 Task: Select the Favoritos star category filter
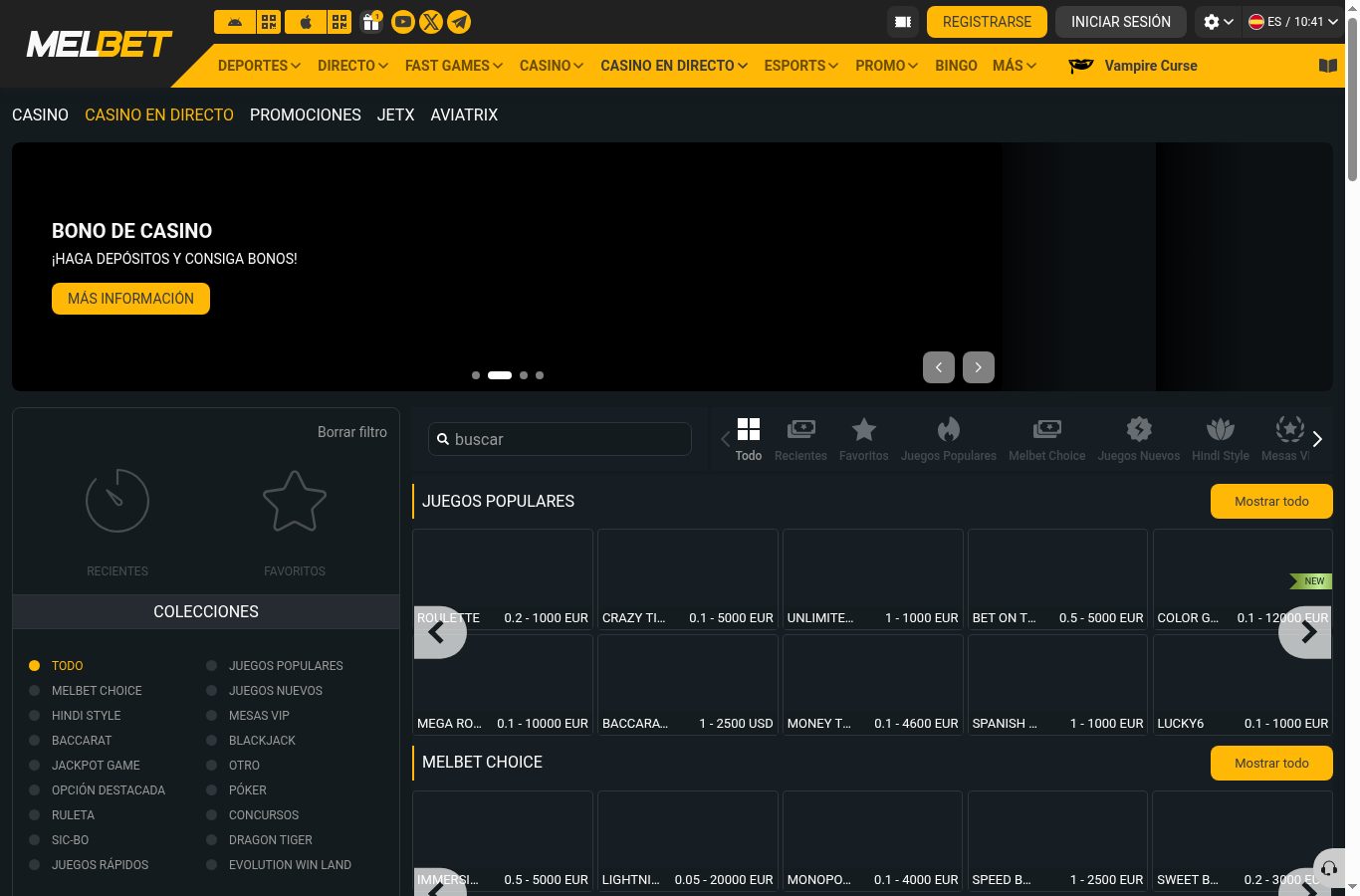pos(864,439)
